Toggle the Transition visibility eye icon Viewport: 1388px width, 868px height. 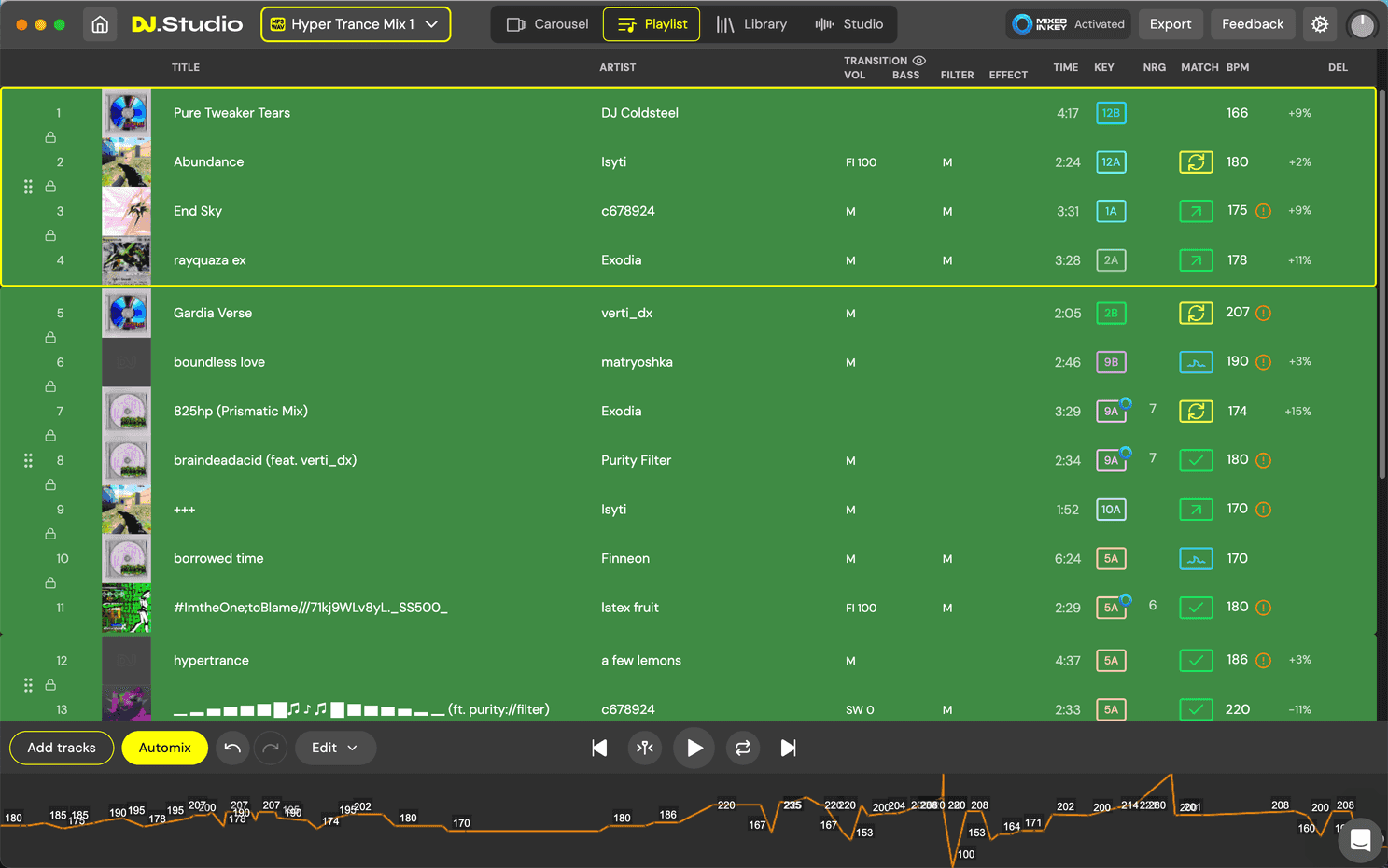point(919,61)
